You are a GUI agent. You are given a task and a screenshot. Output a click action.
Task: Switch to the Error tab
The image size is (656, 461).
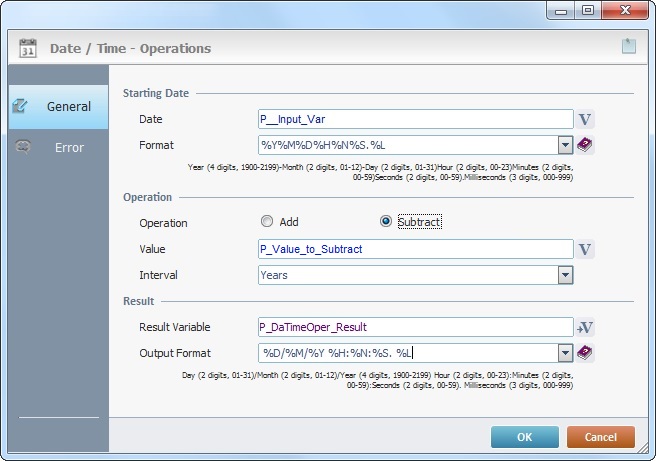[x=58, y=147]
